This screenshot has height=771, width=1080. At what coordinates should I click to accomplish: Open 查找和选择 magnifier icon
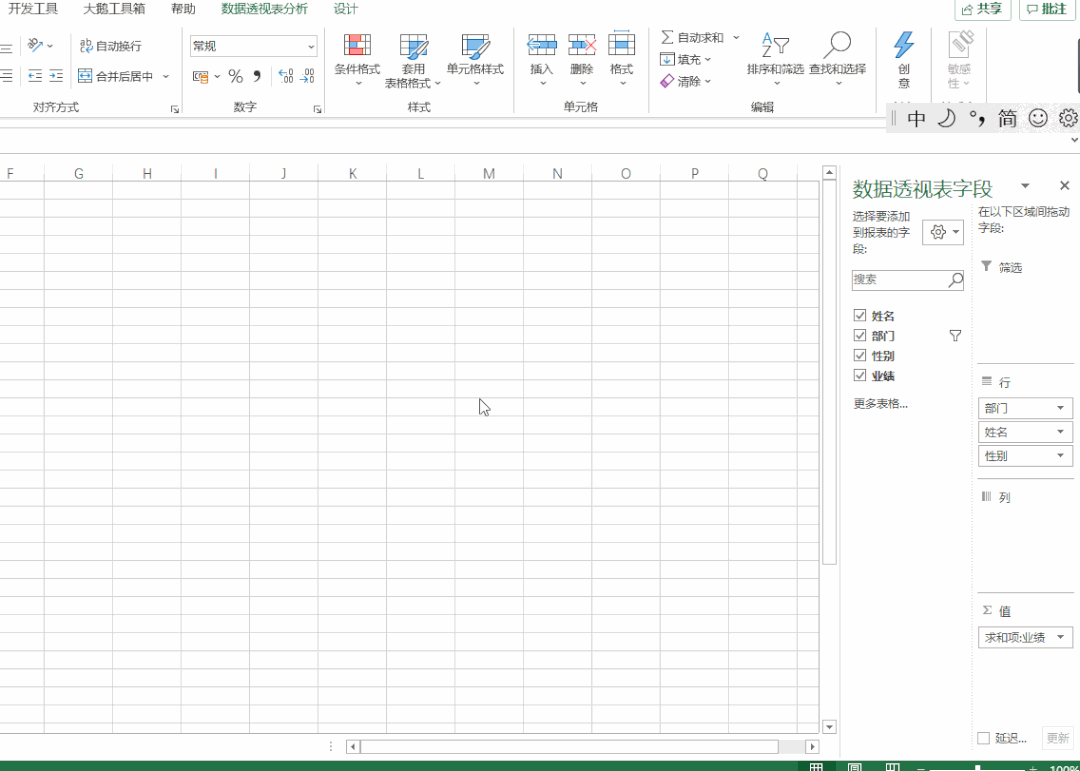point(838,44)
